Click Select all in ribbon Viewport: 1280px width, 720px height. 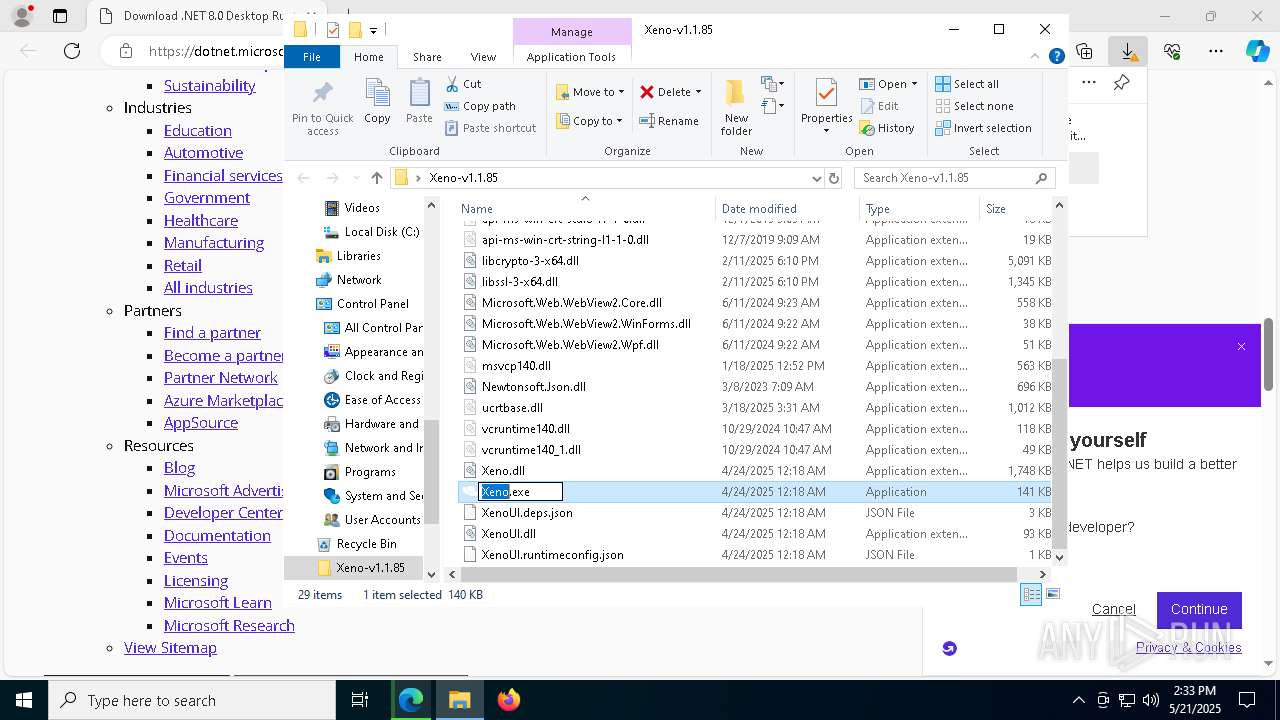(967, 84)
